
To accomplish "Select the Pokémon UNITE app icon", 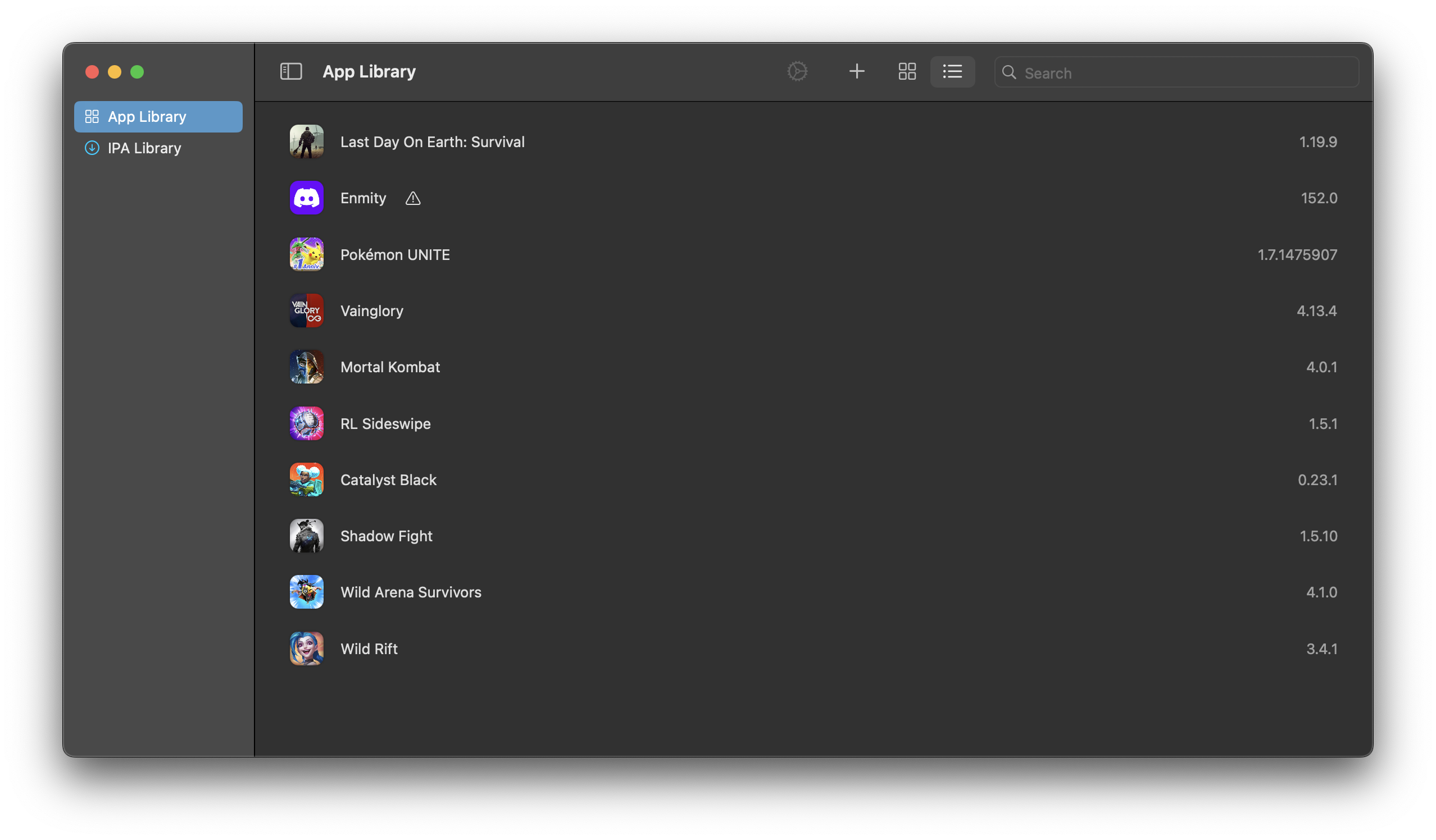I will pos(307,254).
